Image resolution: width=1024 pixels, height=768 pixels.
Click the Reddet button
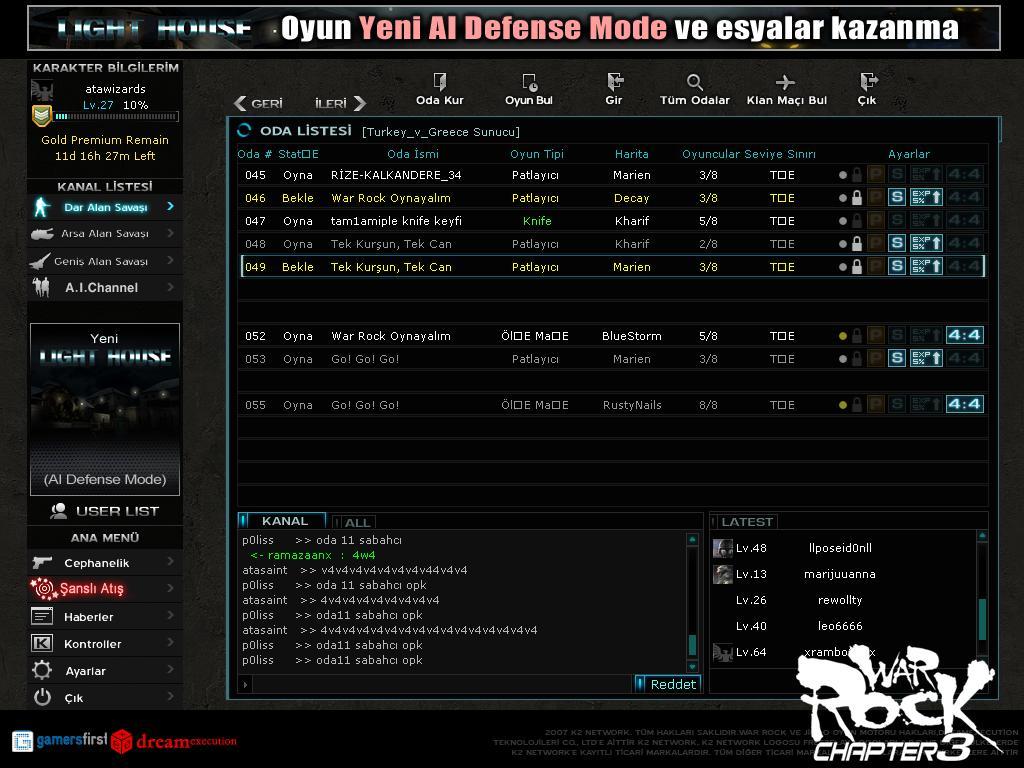click(x=667, y=684)
